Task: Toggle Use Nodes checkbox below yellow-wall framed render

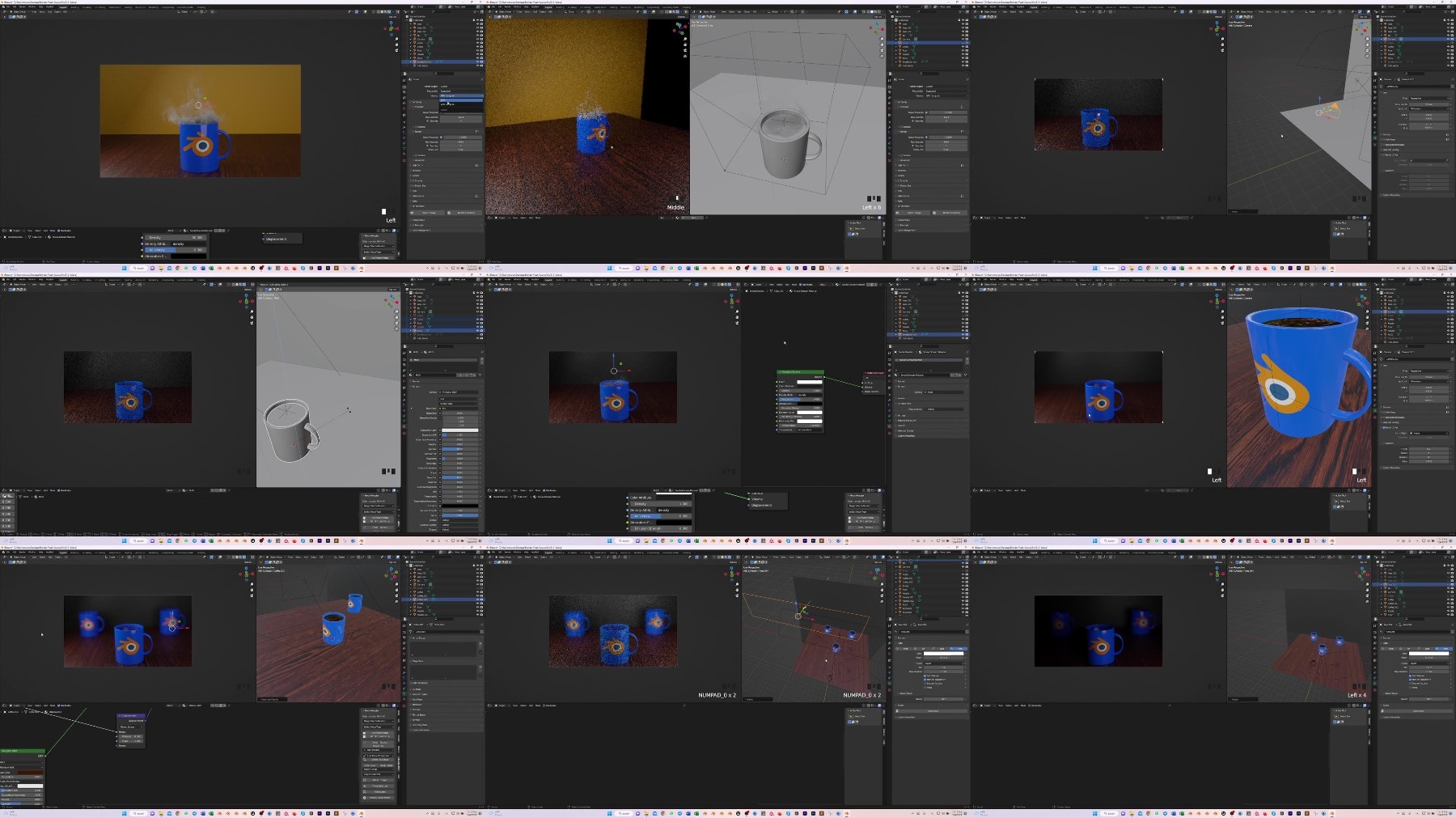Action: click(x=58, y=231)
